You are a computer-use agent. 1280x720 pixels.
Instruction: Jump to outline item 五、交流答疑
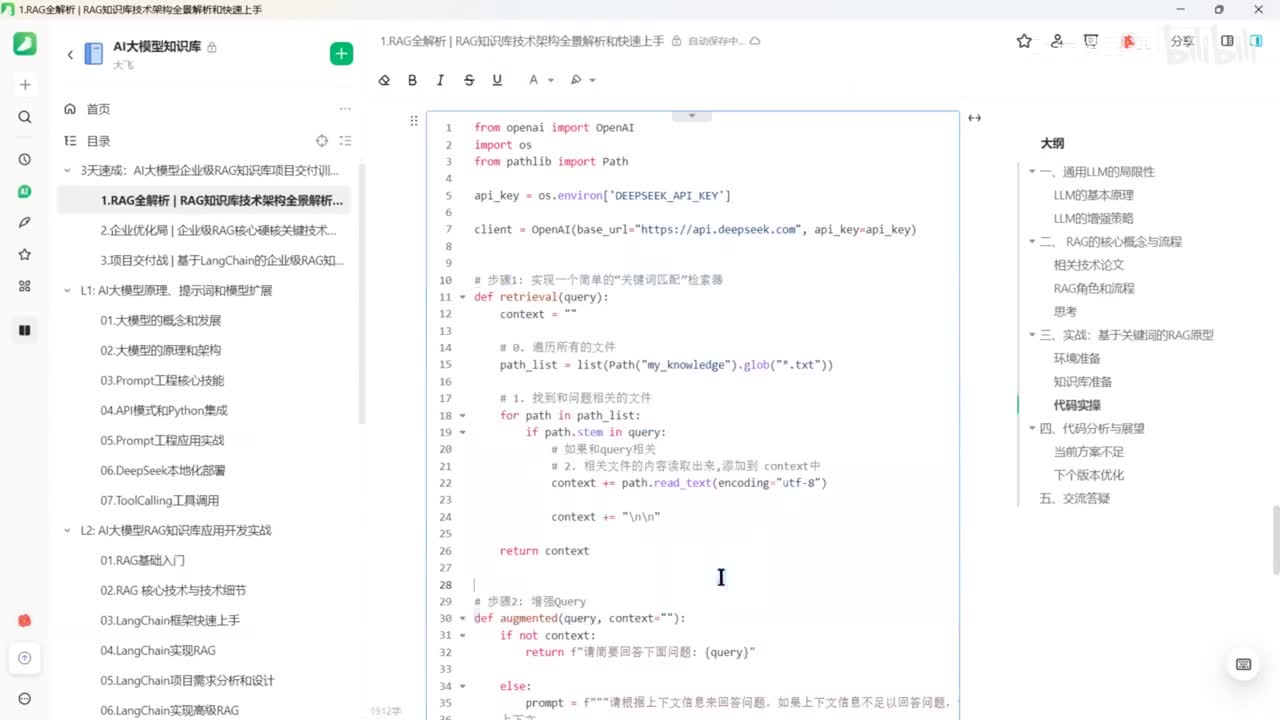pos(1075,498)
